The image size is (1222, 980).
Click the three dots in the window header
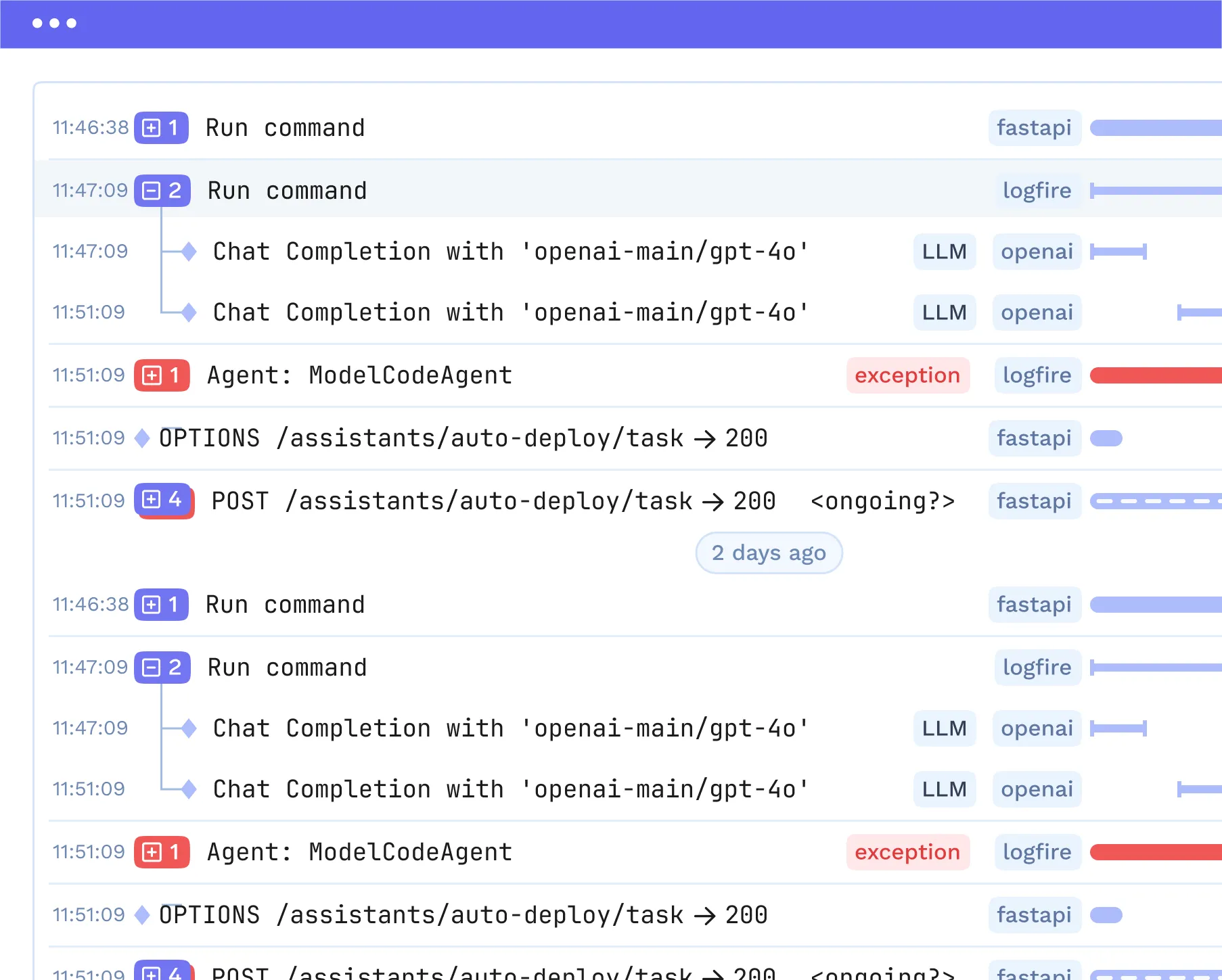click(54, 24)
